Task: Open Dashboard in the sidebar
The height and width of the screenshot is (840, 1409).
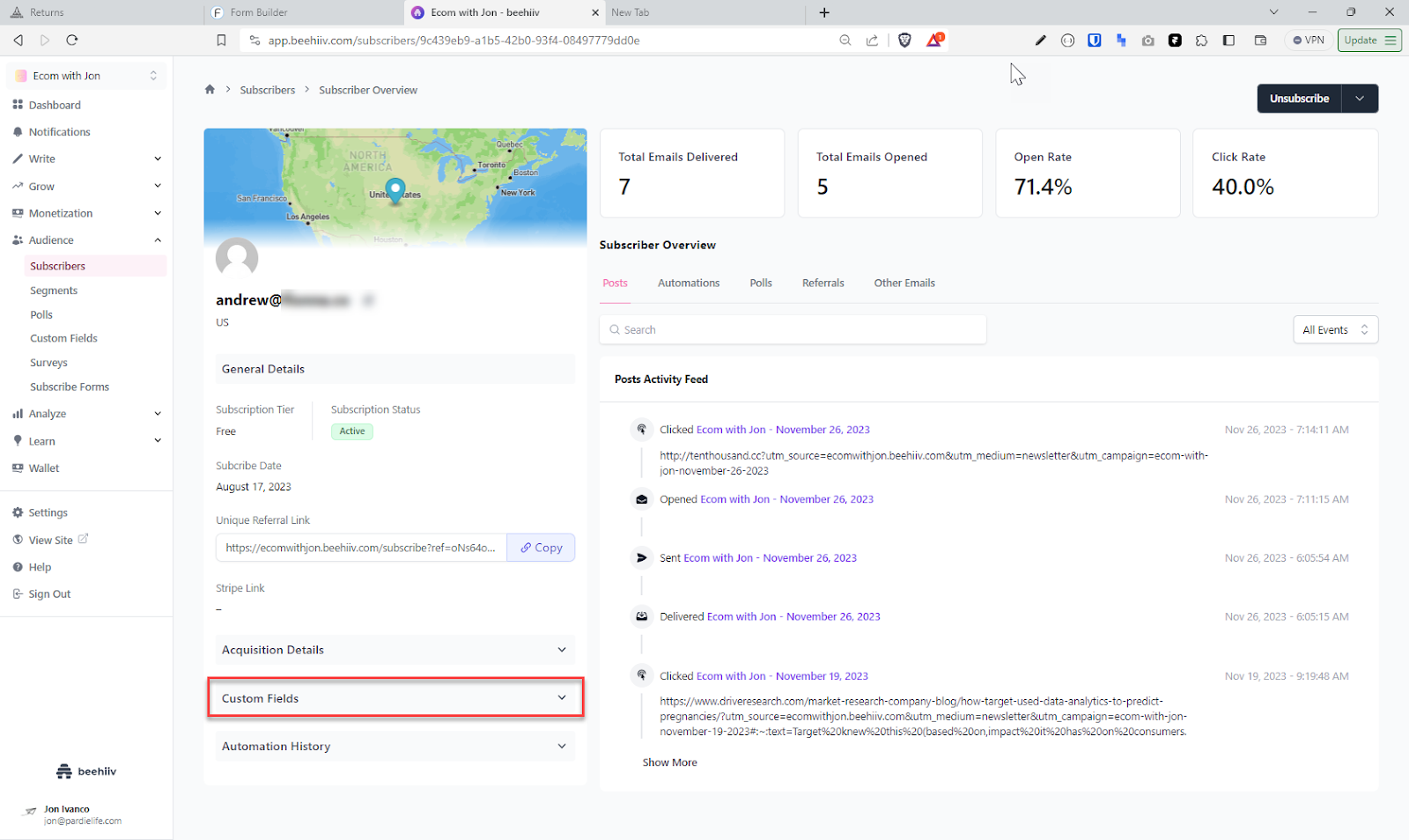Action: (55, 105)
